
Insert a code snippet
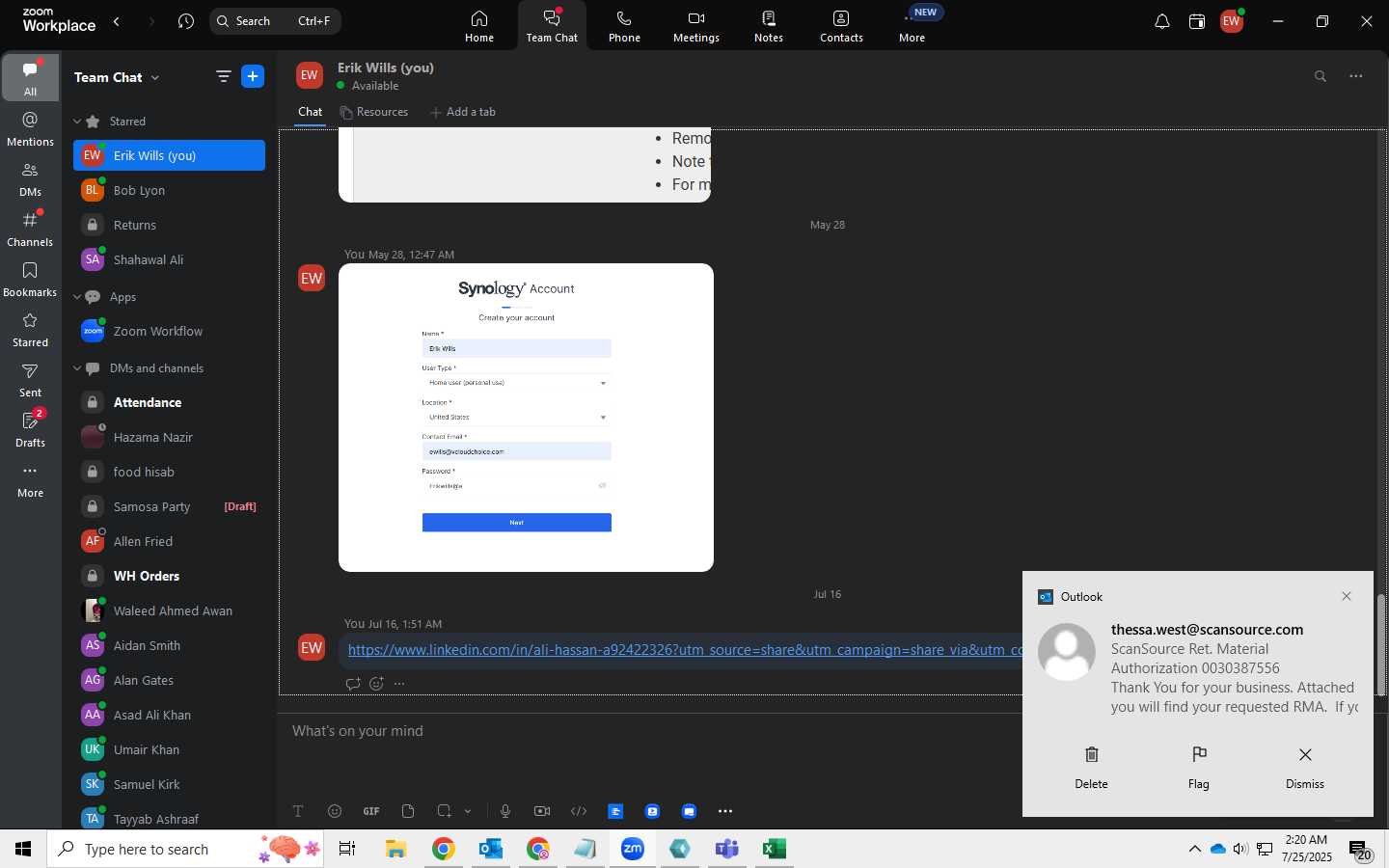(x=579, y=811)
